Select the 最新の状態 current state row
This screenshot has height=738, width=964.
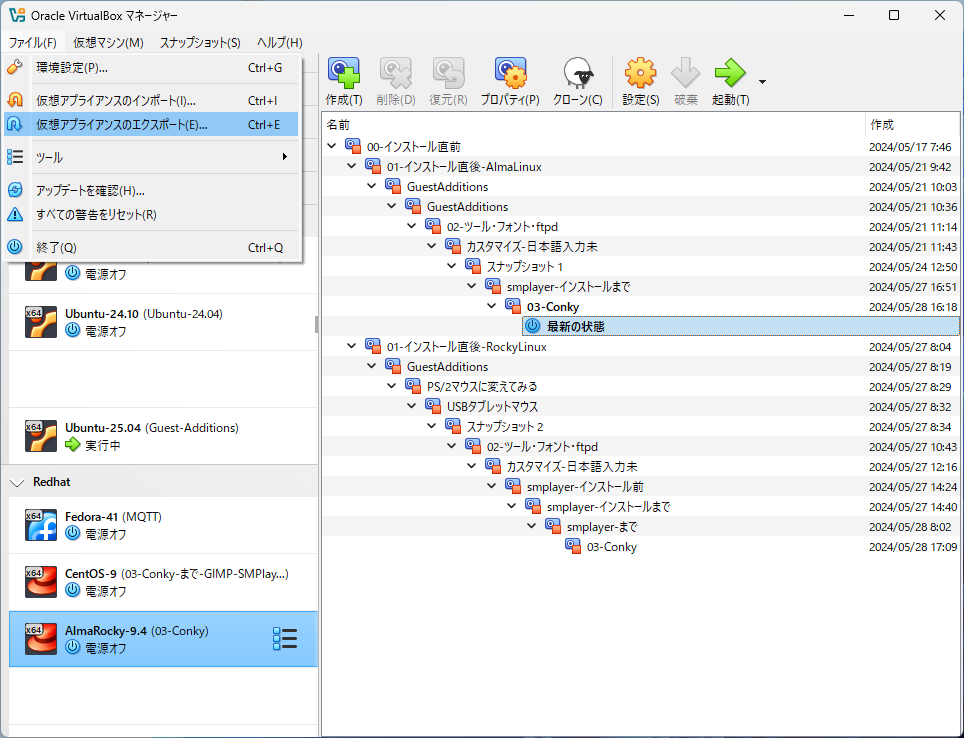point(741,327)
